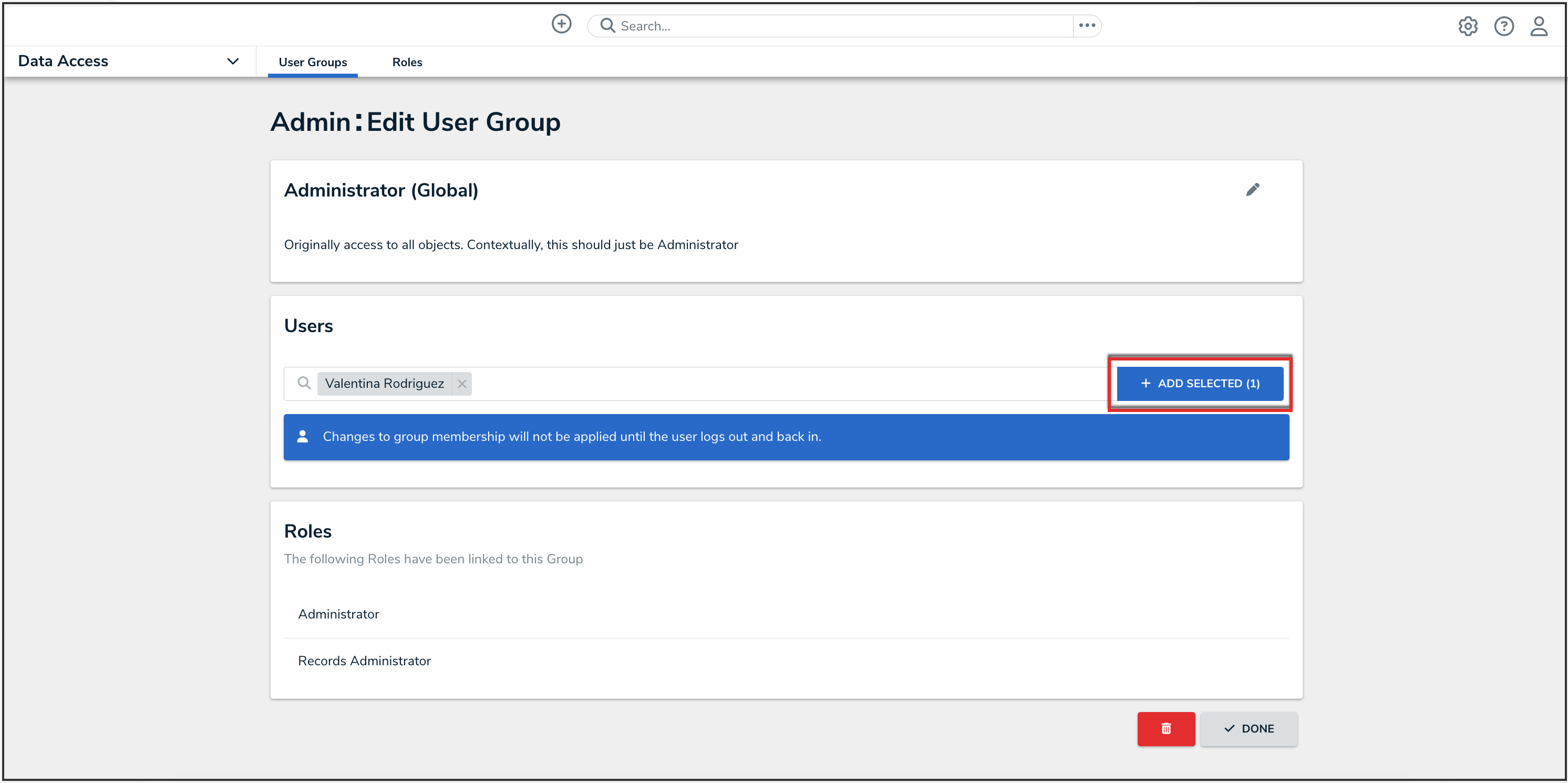Open the help question mark icon
The width and height of the screenshot is (1568, 783).
pos(1503,26)
